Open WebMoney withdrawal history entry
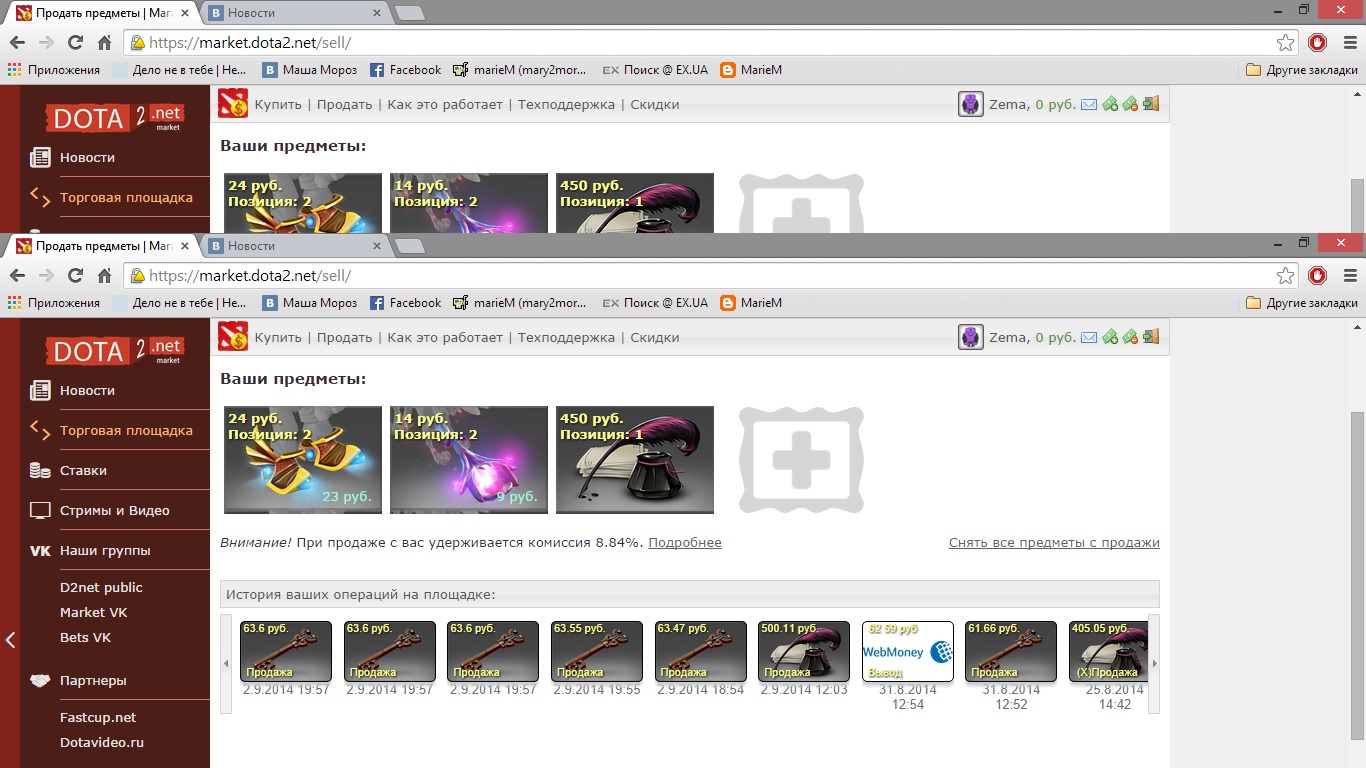The width and height of the screenshot is (1366, 768). [x=908, y=651]
